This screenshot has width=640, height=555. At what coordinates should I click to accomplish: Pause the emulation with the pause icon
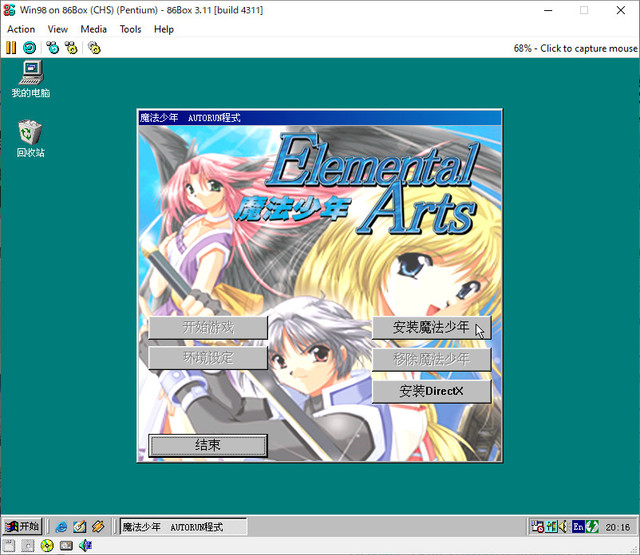tap(11, 48)
